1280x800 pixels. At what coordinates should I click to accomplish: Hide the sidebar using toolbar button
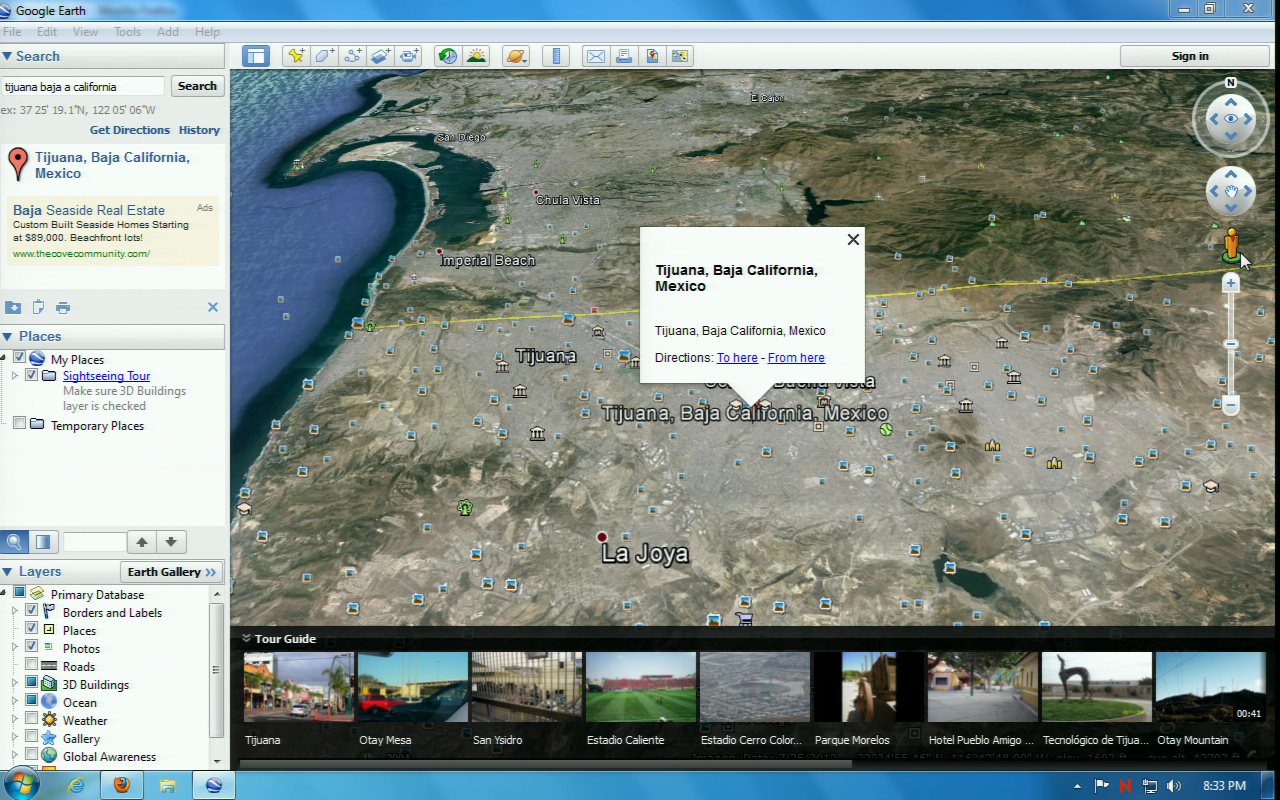(x=256, y=56)
